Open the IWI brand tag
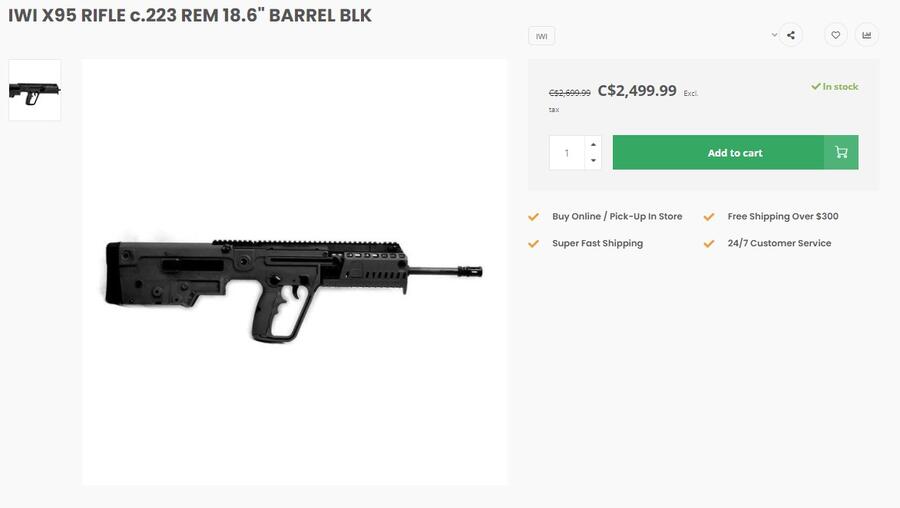900x508 pixels. 542,36
